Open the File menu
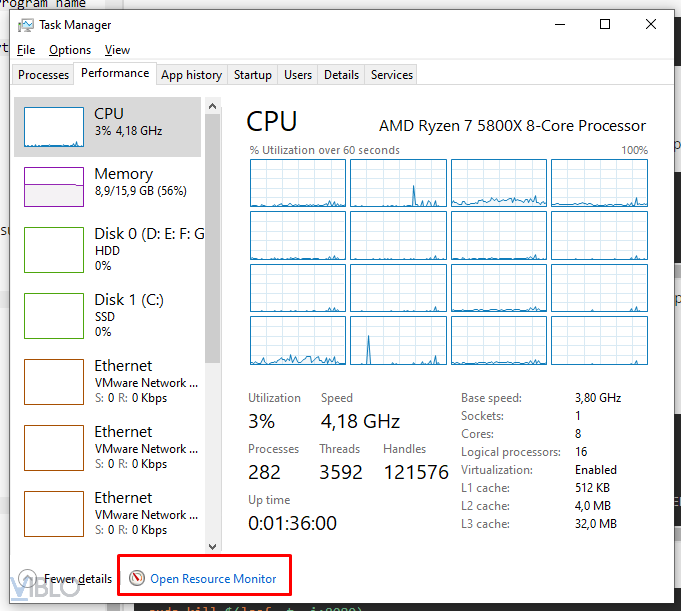Image resolution: width=681 pixels, height=611 pixels. pyautogui.click(x=26, y=50)
